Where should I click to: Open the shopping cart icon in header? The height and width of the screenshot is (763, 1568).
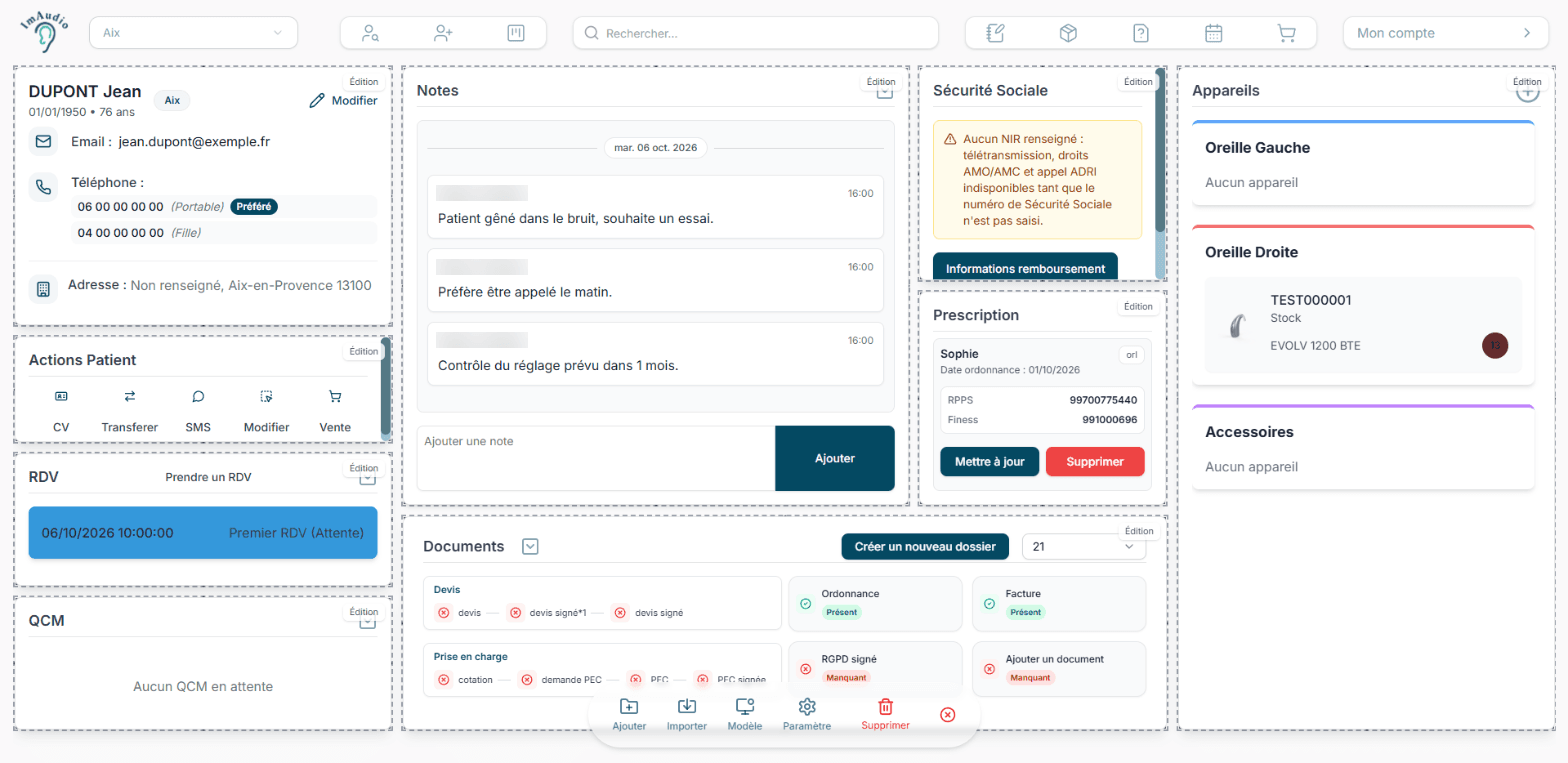pos(1286,33)
